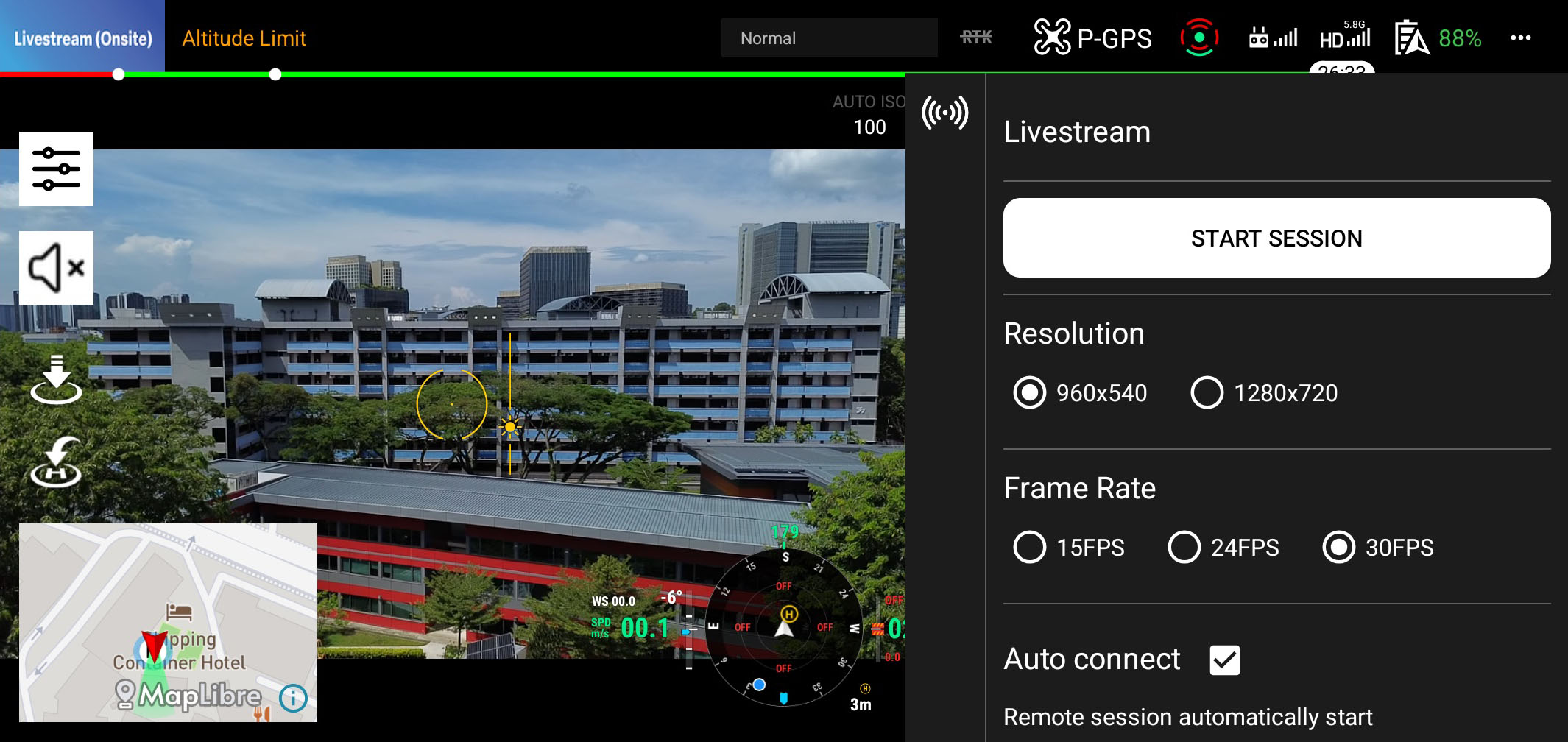Tap the auto landing icon

point(56,380)
